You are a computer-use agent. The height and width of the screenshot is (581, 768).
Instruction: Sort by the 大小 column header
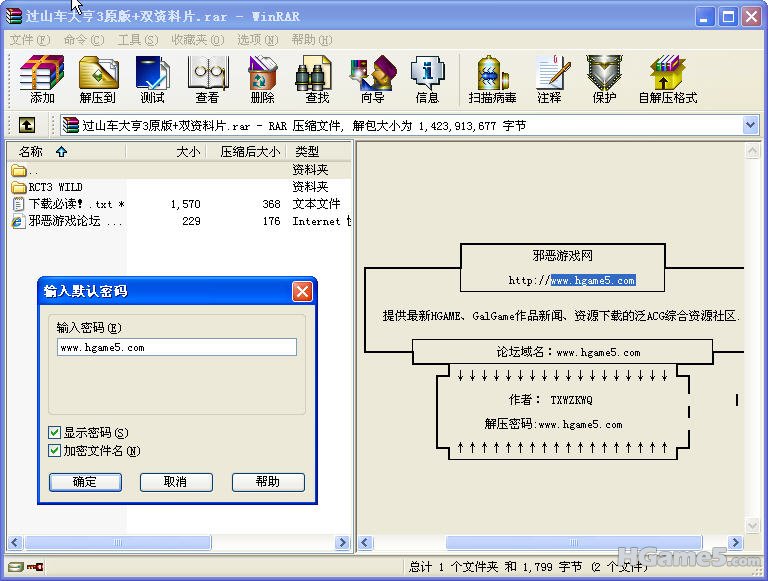tap(166, 151)
